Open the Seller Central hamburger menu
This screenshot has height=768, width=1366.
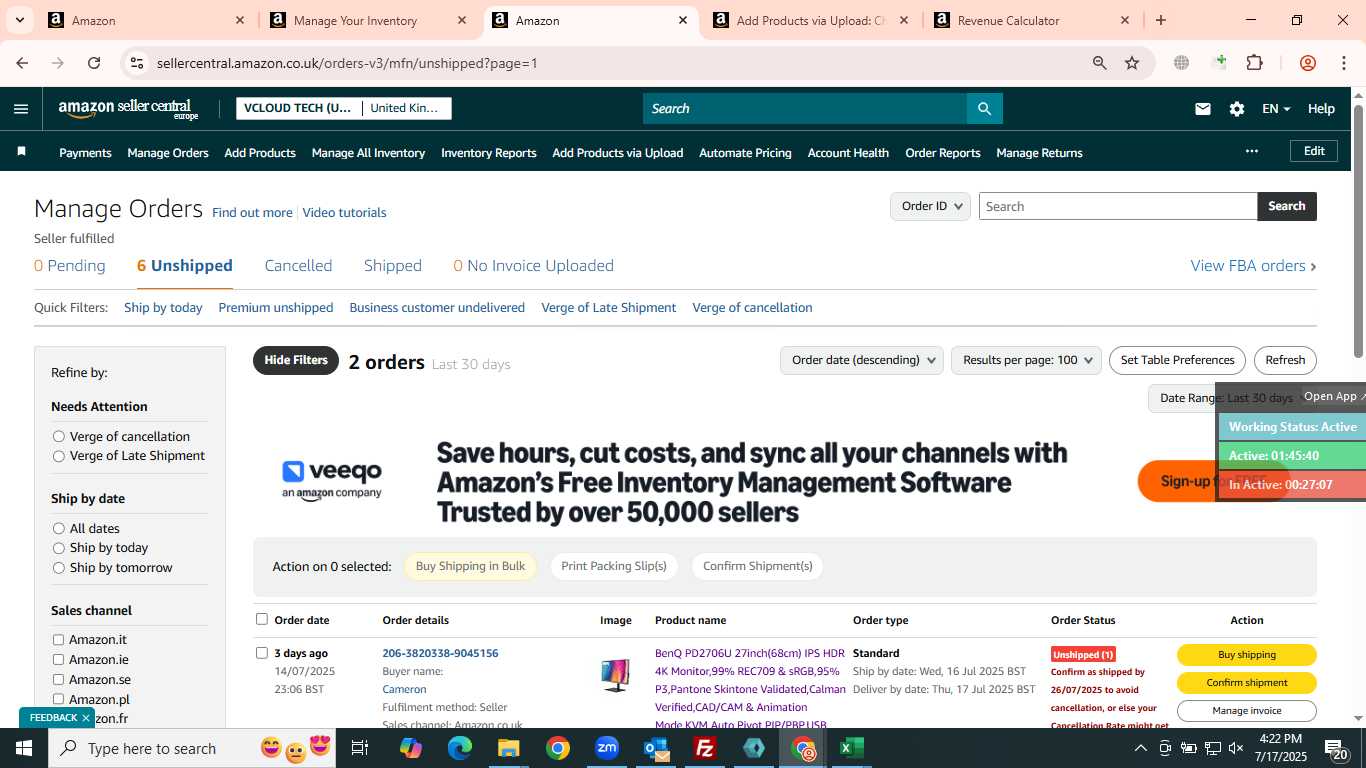click(21, 109)
